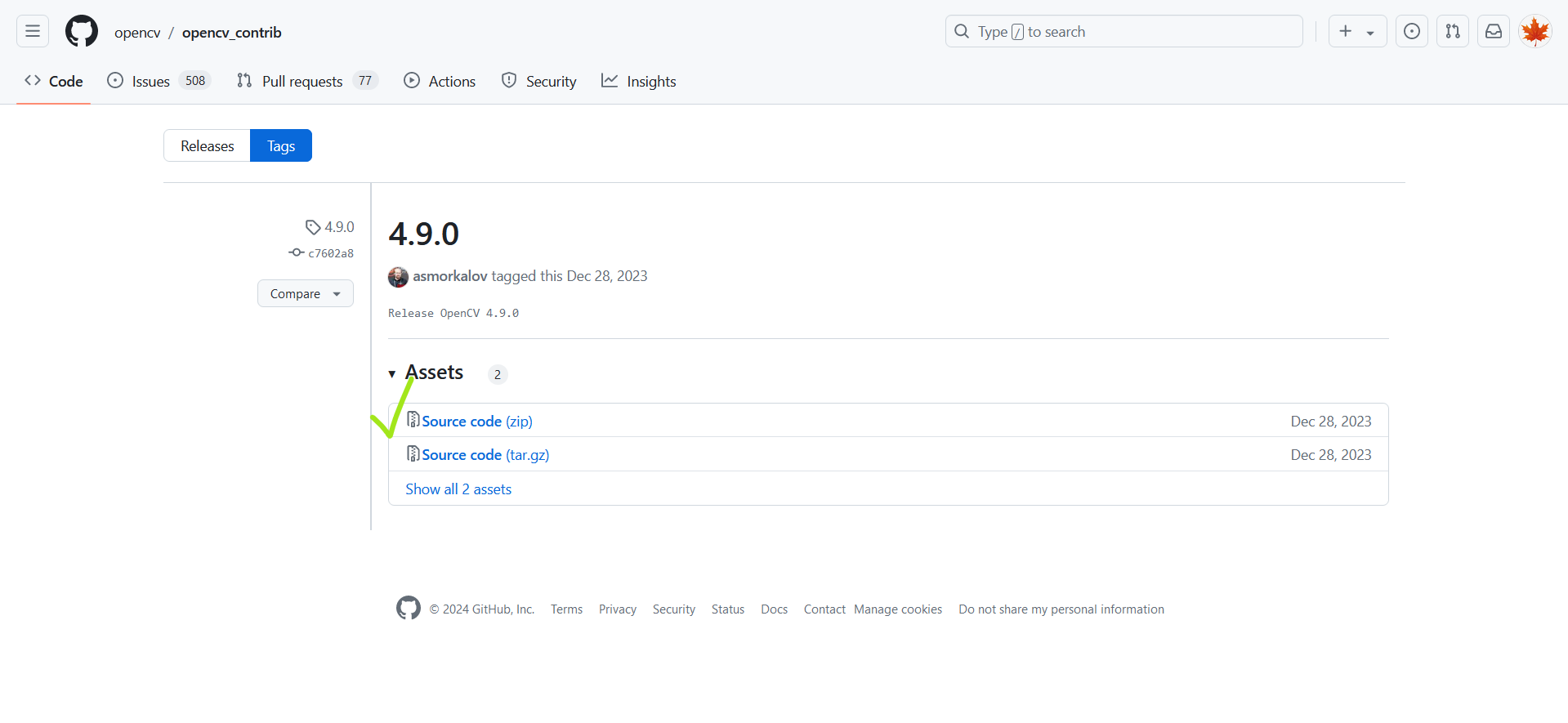Open pull requests icon in top bar

coord(1452,32)
